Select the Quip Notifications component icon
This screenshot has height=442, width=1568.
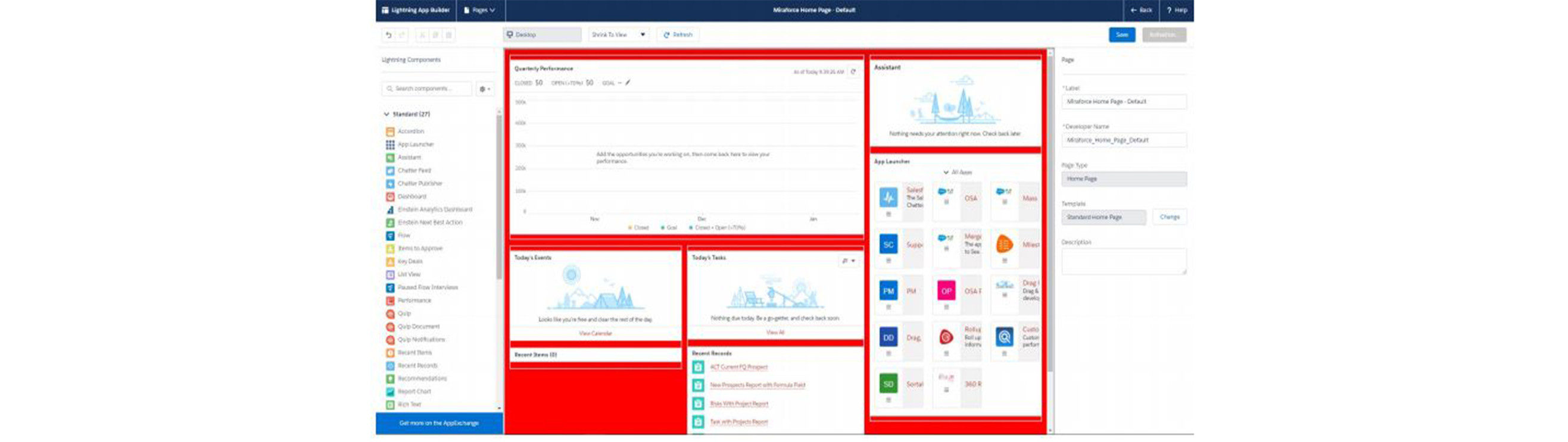pos(390,340)
